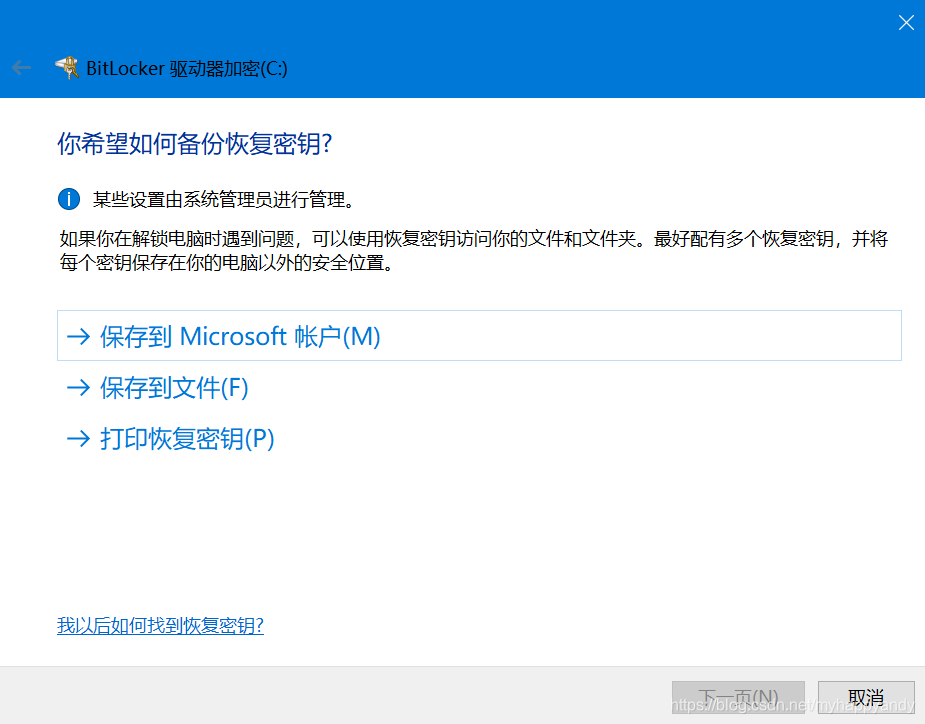Viewport: 925px width, 724px height.
Task: Click the heading 你希望如何备份恢复密钥?
Action: click(x=195, y=144)
